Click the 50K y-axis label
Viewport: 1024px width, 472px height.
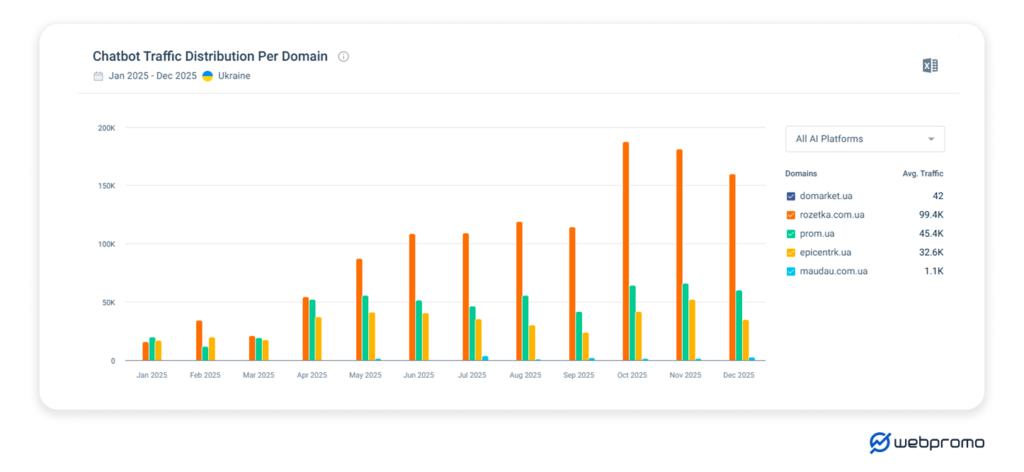pyautogui.click(x=108, y=303)
